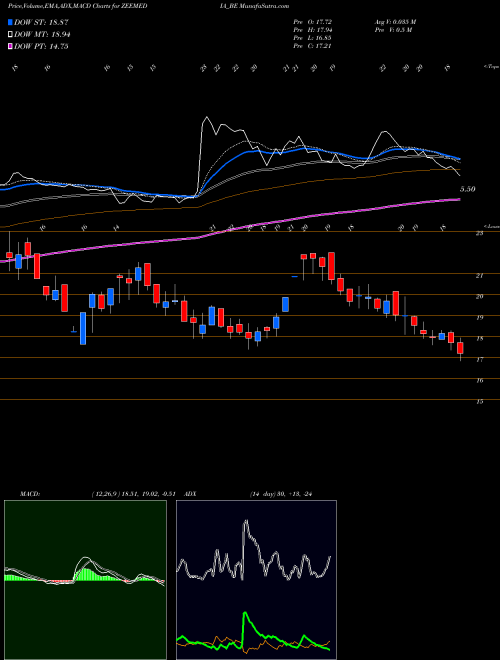
Task: Click the 'MACD:' panel label
Action: click(x=30, y=494)
